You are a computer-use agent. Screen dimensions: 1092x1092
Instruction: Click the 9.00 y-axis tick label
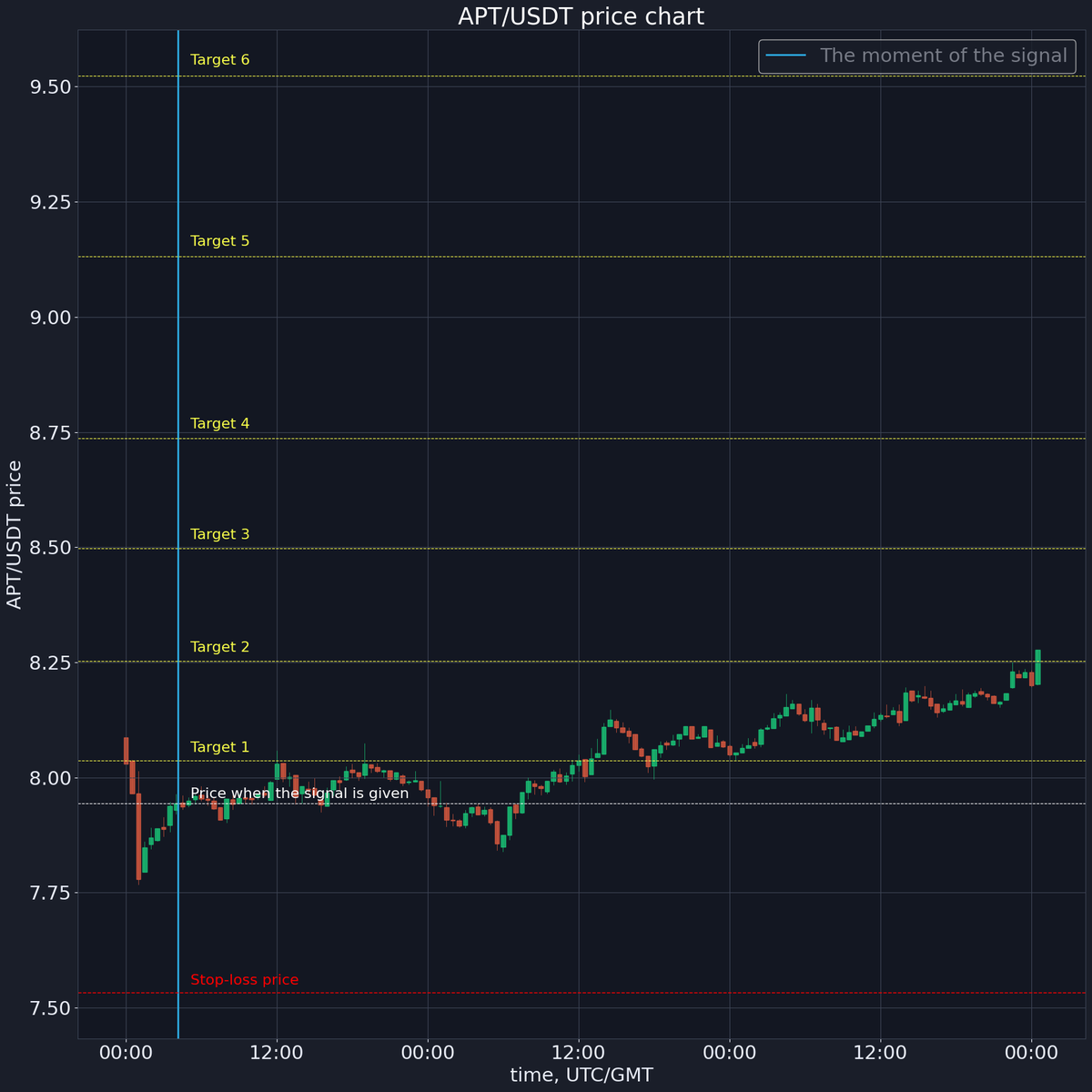pos(50,318)
